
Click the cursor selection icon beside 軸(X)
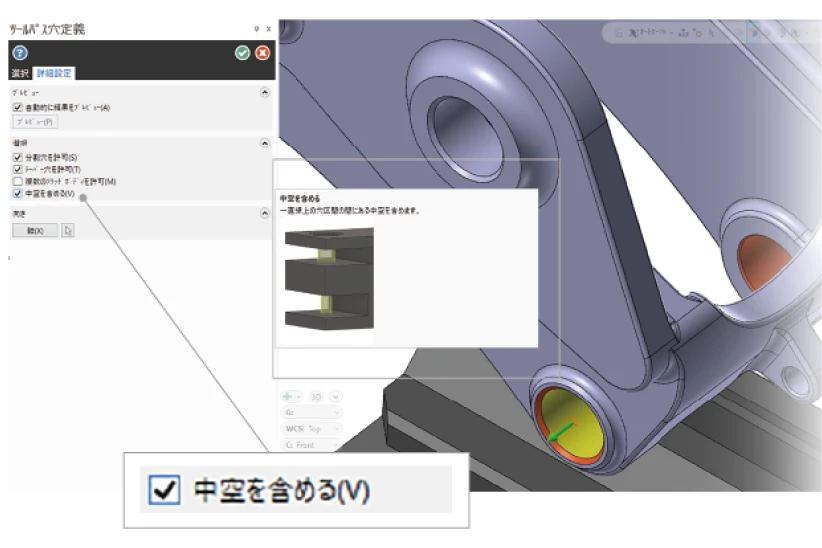[68, 230]
